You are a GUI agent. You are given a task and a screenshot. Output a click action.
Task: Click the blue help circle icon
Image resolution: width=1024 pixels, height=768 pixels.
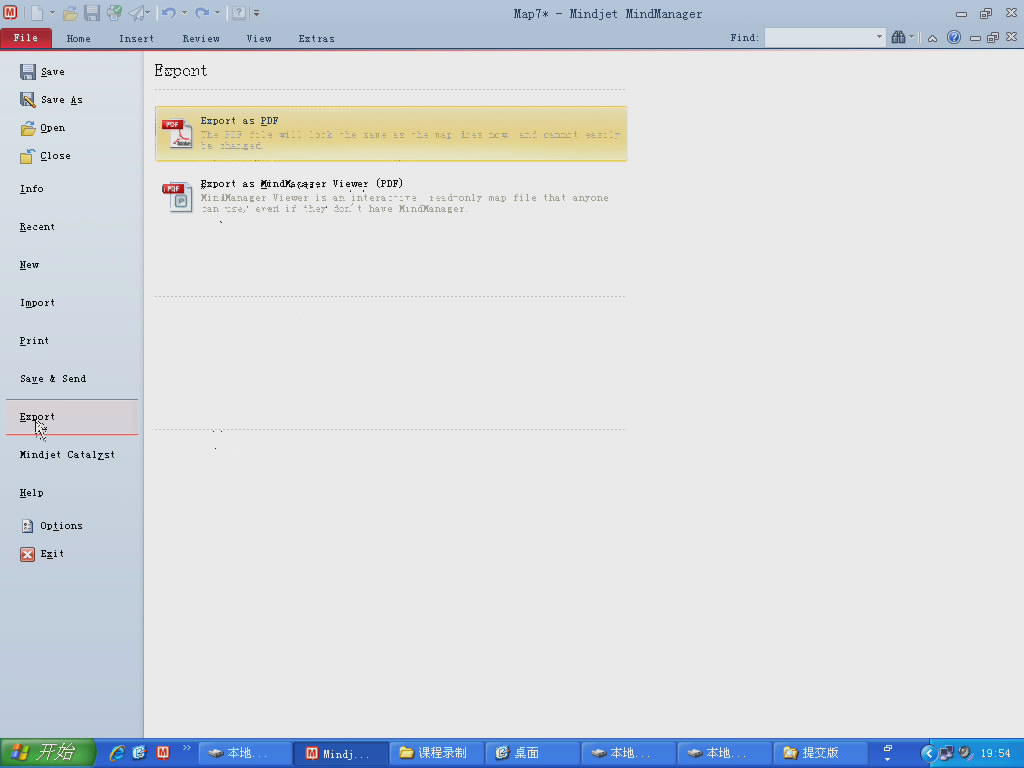[954, 37]
